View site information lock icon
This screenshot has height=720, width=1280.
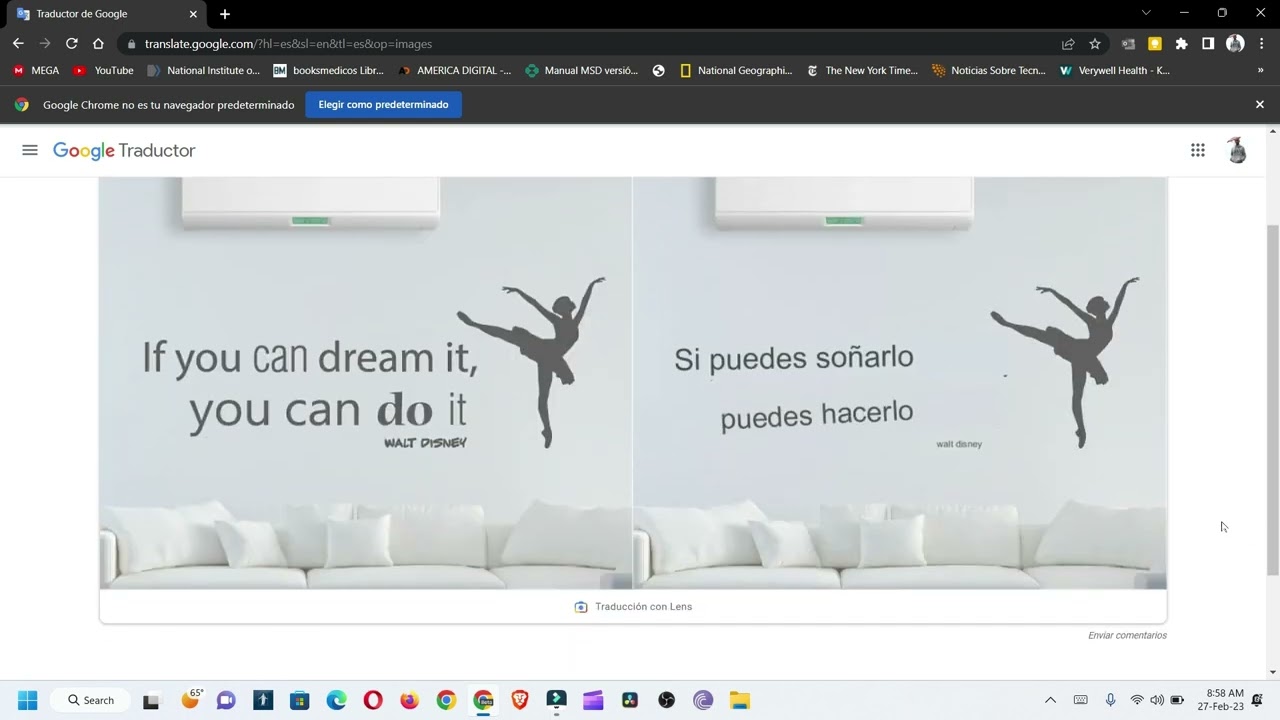point(131,44)
